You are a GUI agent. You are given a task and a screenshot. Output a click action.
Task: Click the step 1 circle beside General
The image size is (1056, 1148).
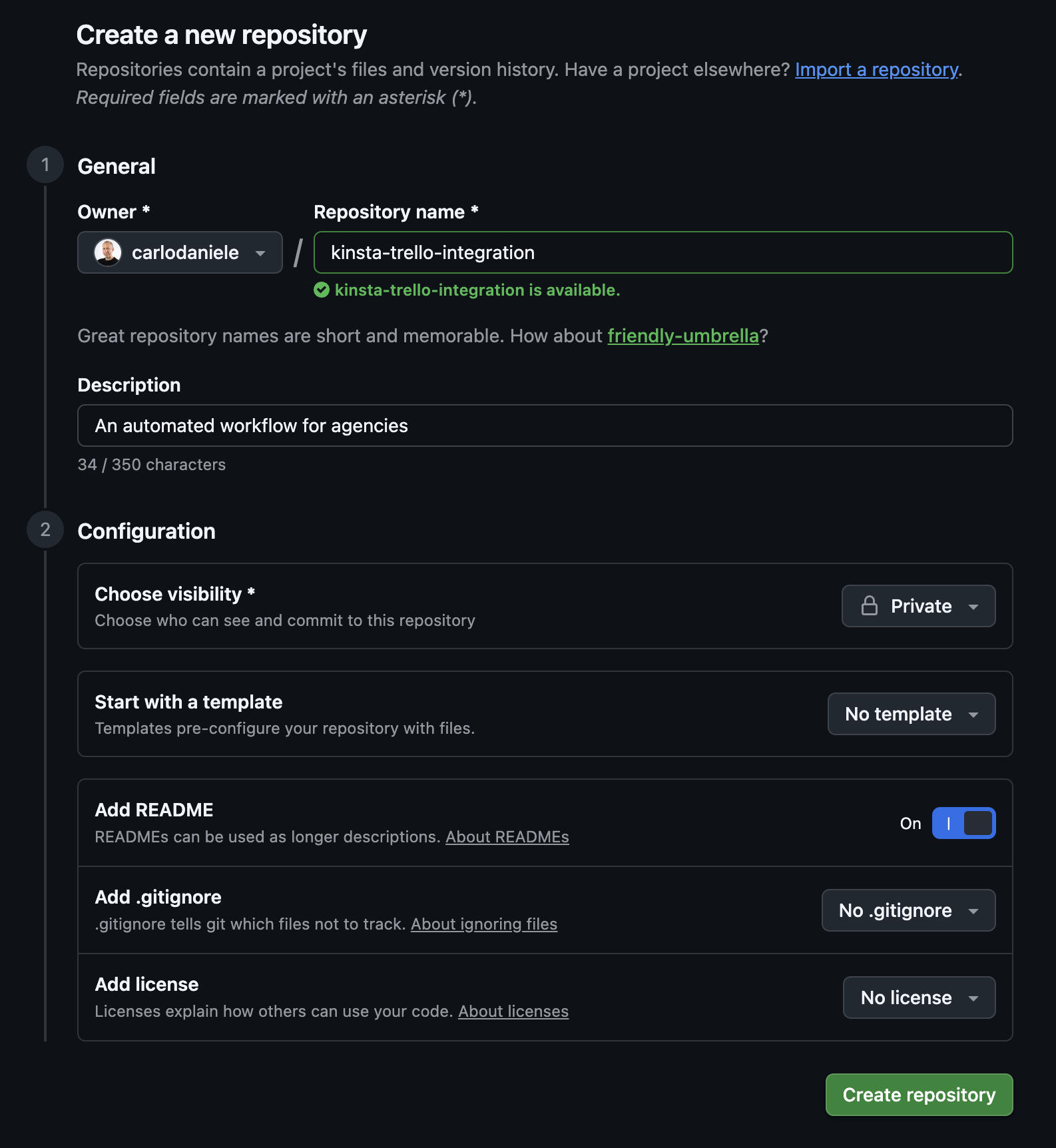coord(45,166)
